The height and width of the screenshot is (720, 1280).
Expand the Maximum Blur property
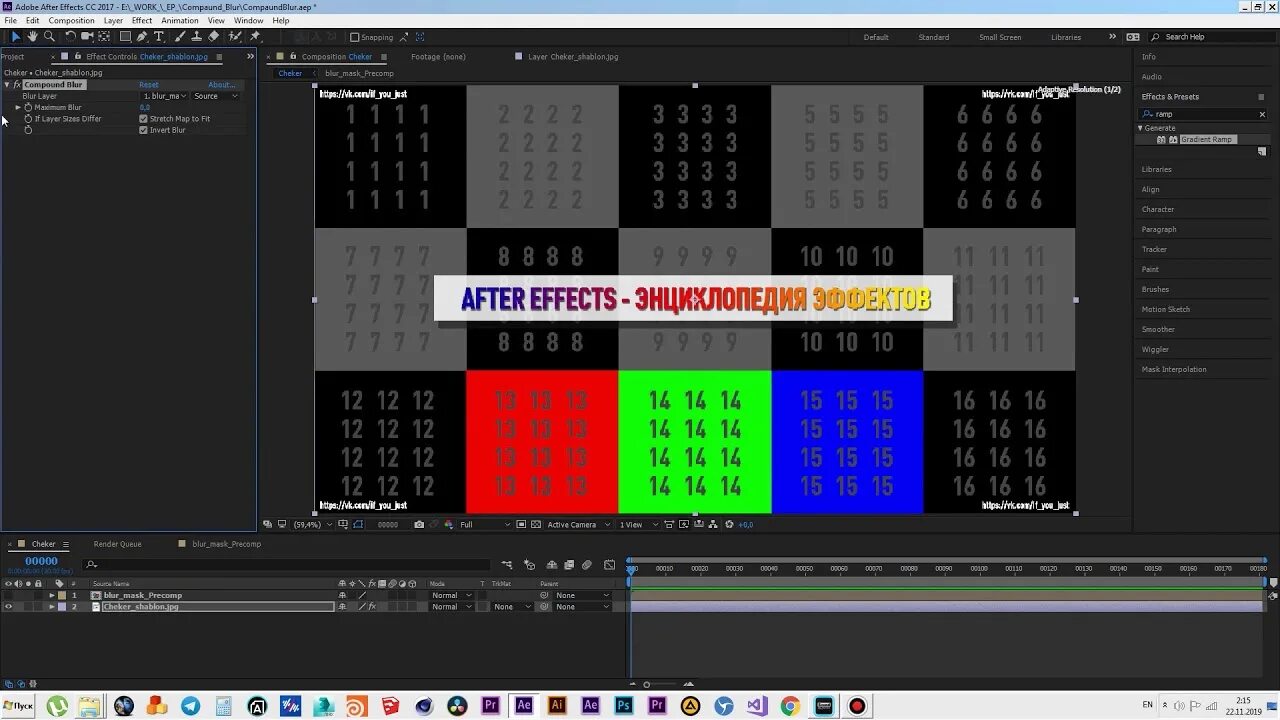(18, 107)
